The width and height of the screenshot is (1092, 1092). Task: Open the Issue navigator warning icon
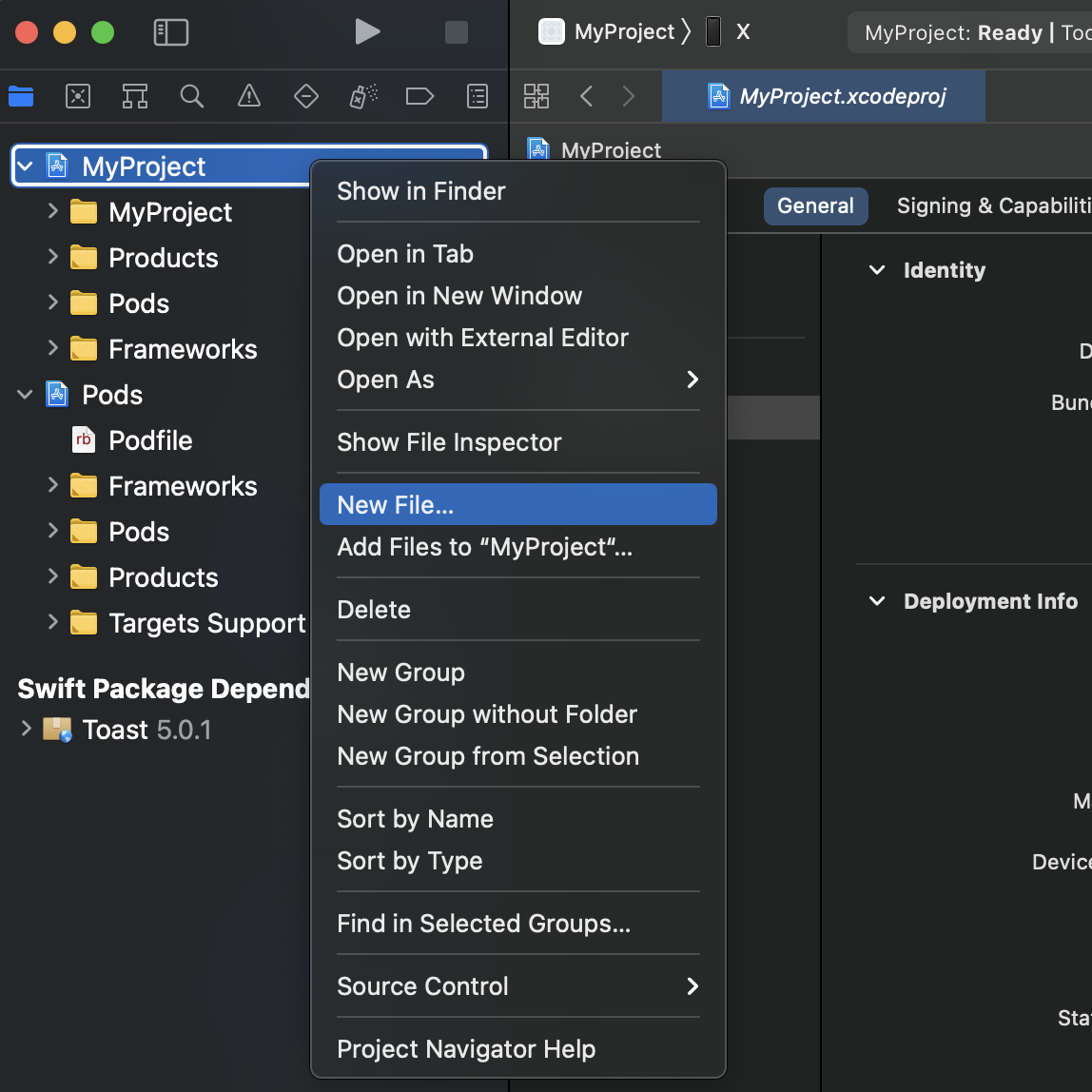pos(248,96)
